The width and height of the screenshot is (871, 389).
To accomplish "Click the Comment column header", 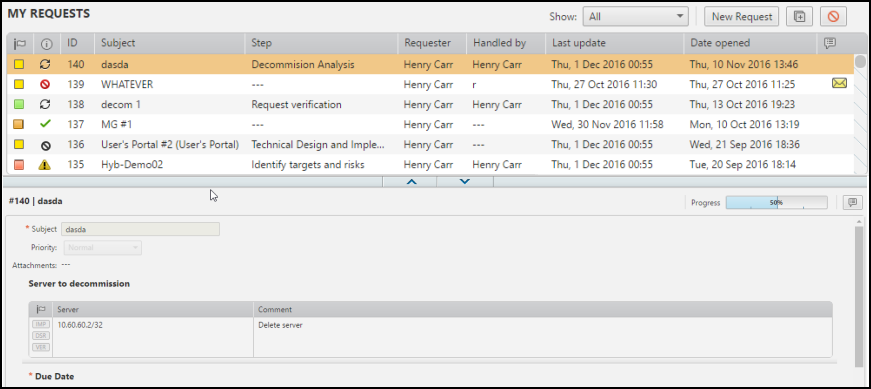I will click(x=543, y=310).
